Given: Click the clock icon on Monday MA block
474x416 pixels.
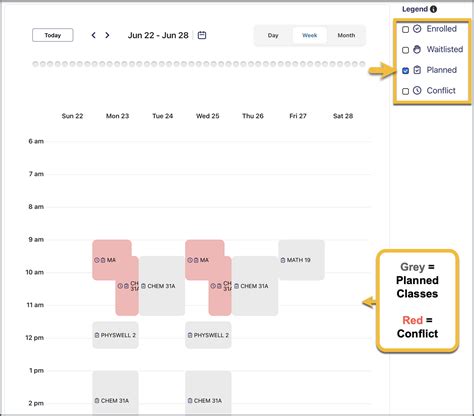Looking at the screenshot, I should click(x=97, y=260).
